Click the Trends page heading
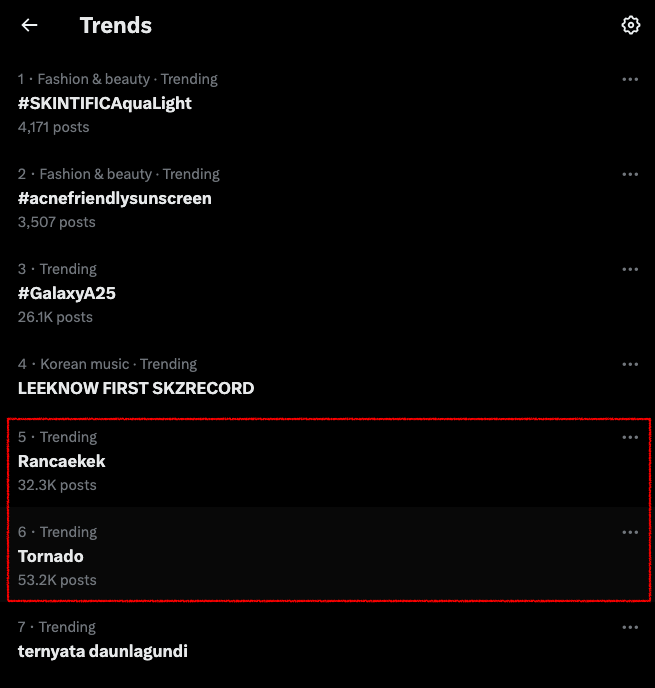 click(x=116, y=26)
